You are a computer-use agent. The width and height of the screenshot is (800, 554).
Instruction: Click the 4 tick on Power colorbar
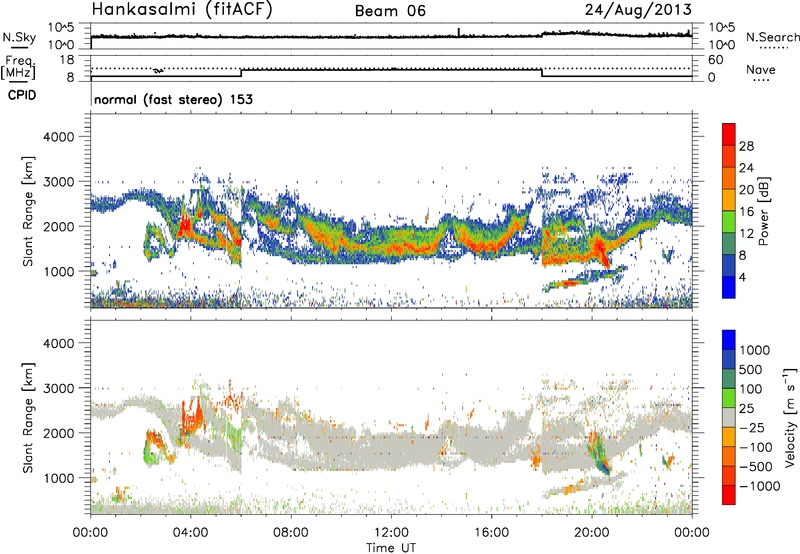click(743, 277)
